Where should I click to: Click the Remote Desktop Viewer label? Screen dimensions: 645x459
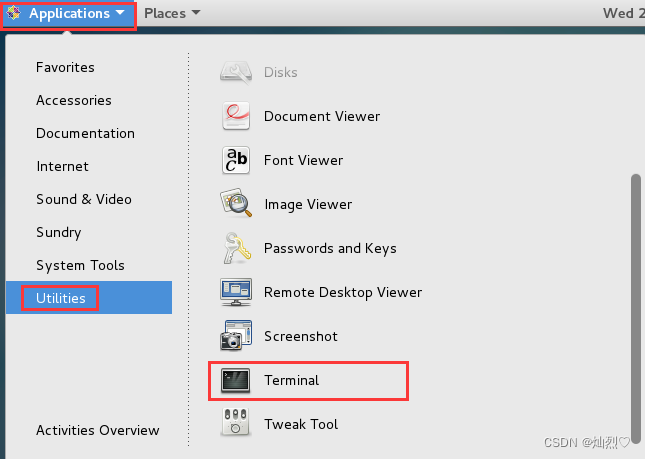click(343, 292)
